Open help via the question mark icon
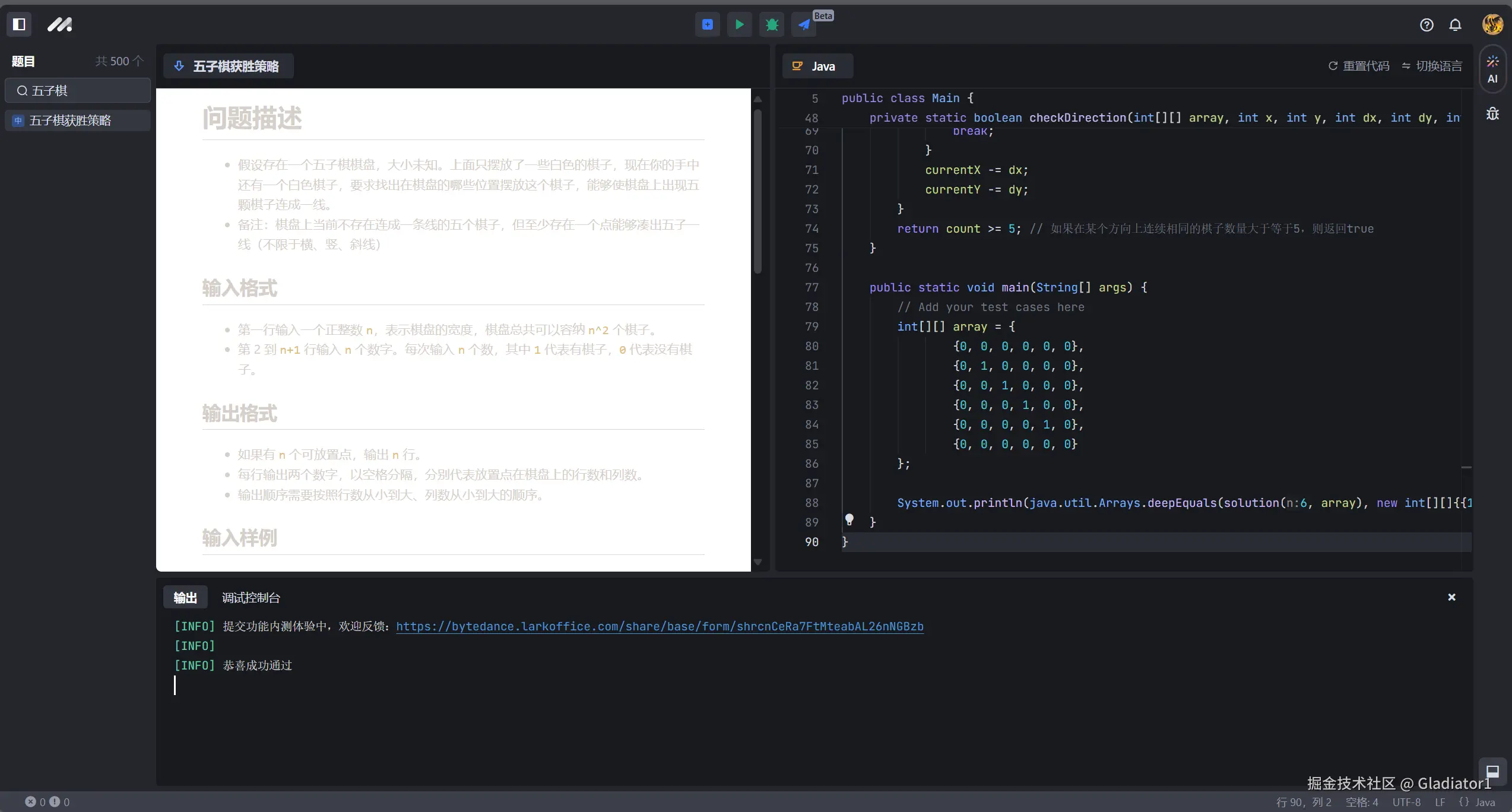This screenshot has height=812, width=1512. pos(1426,25)
